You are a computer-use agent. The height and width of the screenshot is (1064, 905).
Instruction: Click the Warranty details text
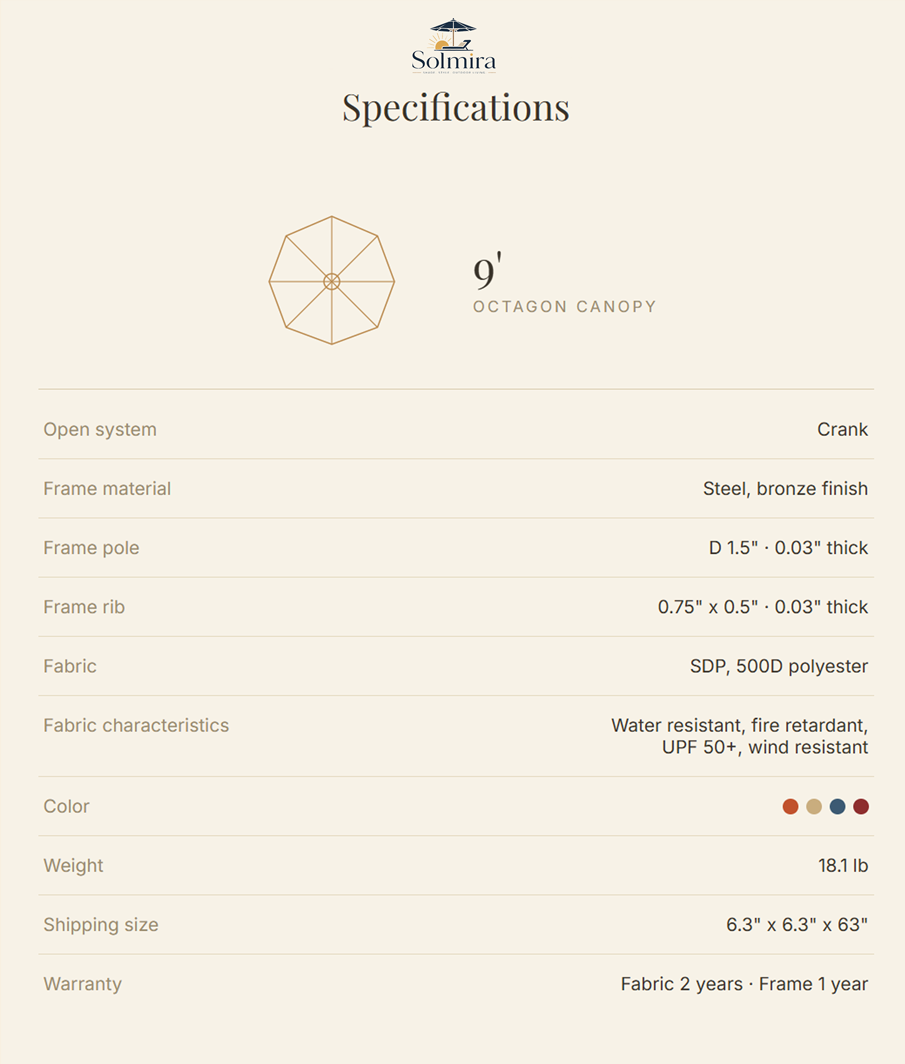tap(744, 984)
